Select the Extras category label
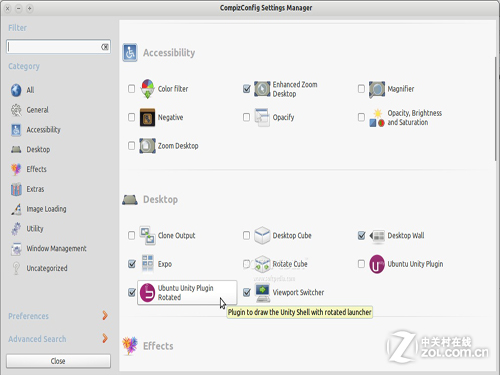The width and height of the screenshot is (500, 375). (x=35, y=189)
